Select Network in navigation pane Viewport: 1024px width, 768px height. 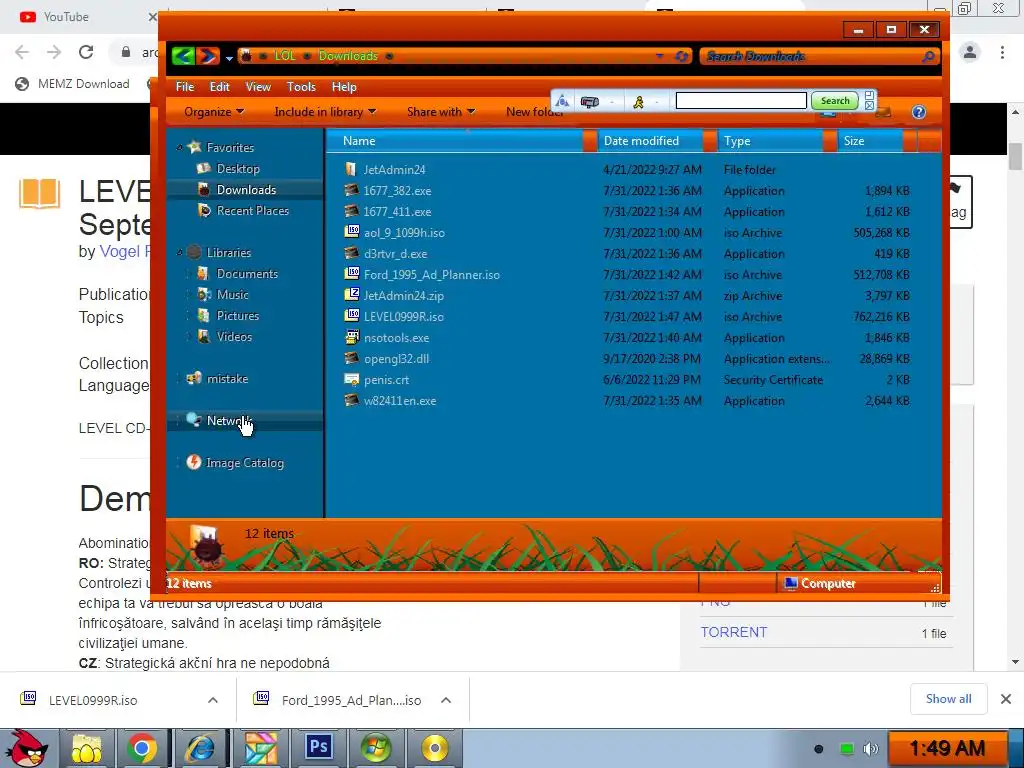pos(229,421)
